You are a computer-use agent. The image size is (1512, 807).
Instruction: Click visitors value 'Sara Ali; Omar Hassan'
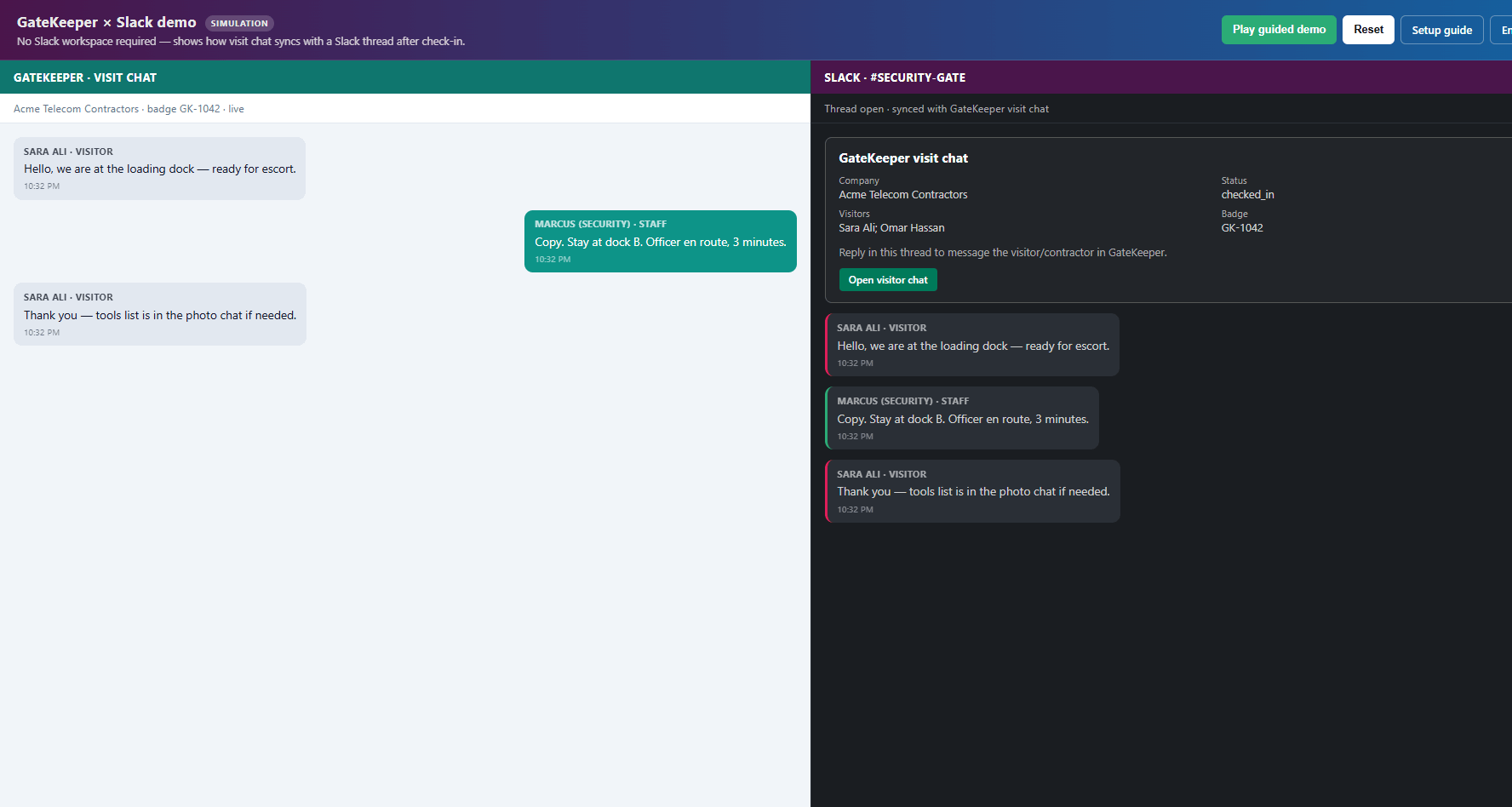click(891, 228)
